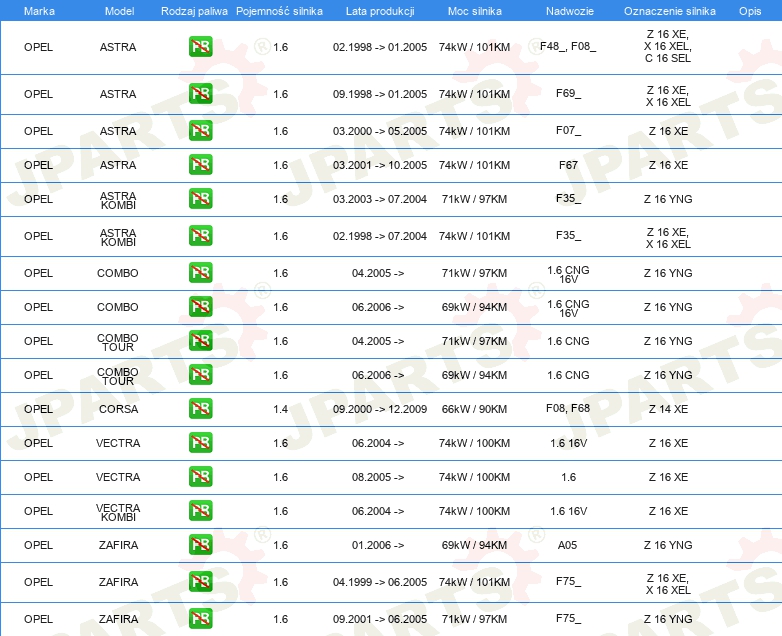Click the engine code 'Z 14 XE'

[x=668, y=409]
